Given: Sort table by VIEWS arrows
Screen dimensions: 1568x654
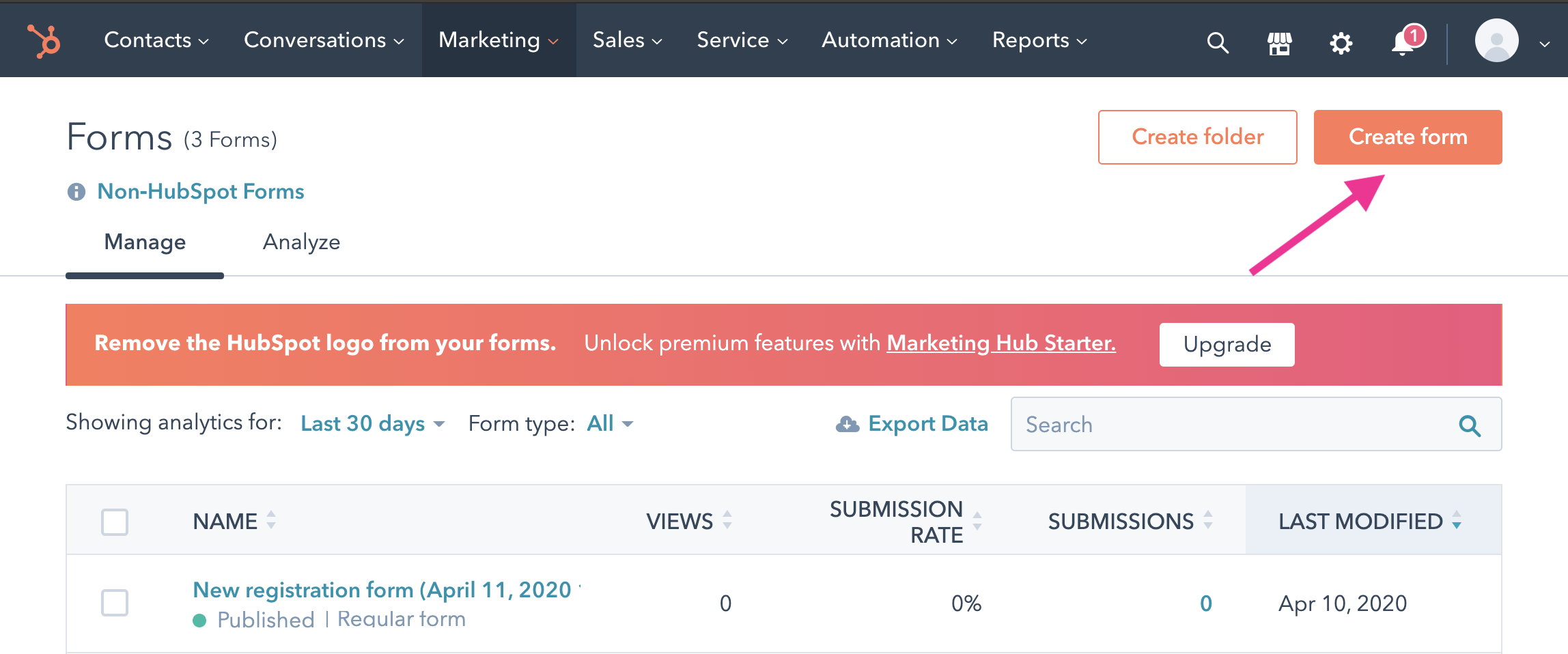Looking at the screenshot, I should click(727, 520).
